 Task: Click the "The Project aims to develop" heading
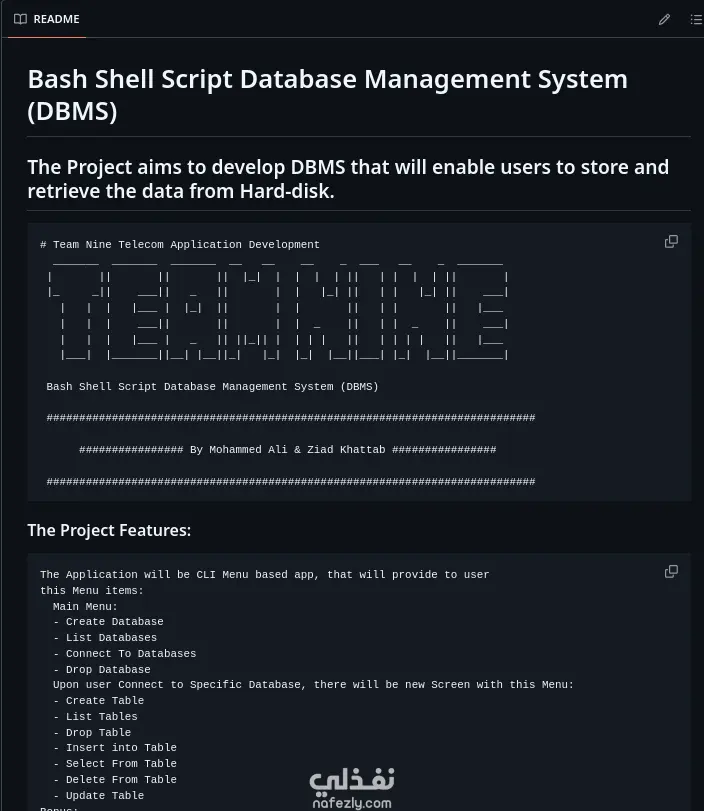tap(347, 178)
